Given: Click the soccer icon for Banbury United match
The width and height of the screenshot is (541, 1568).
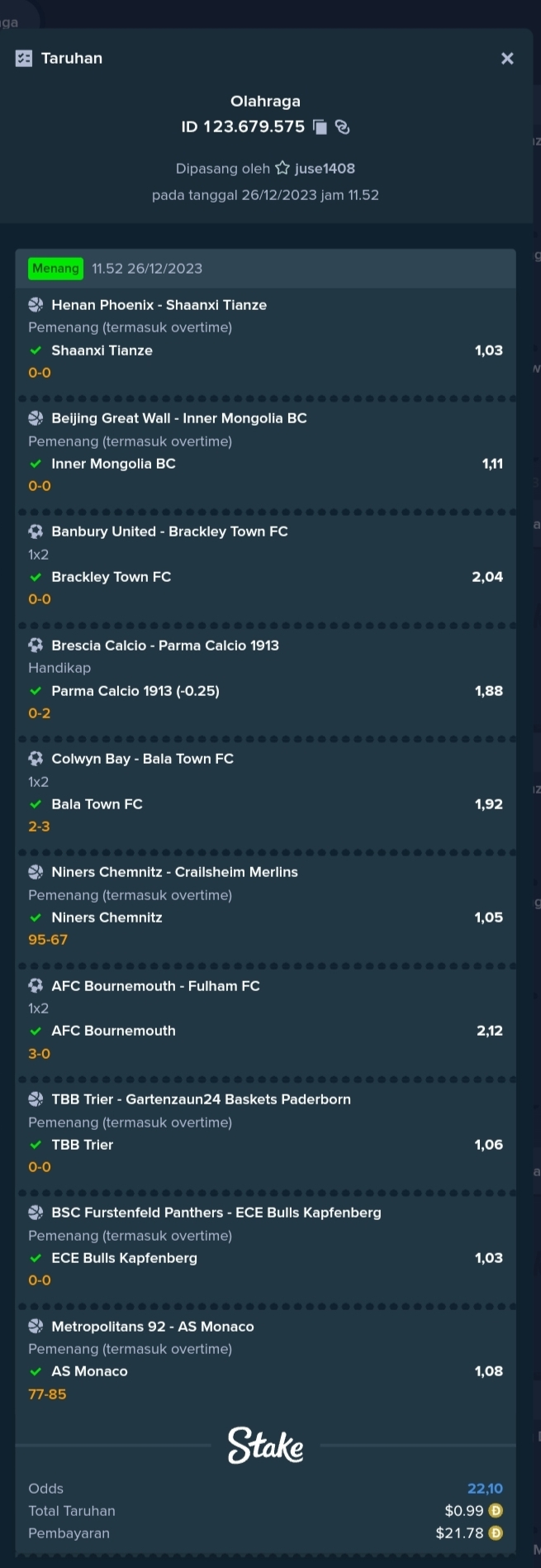Looking at the screenshot, I should tap(36, 531).
